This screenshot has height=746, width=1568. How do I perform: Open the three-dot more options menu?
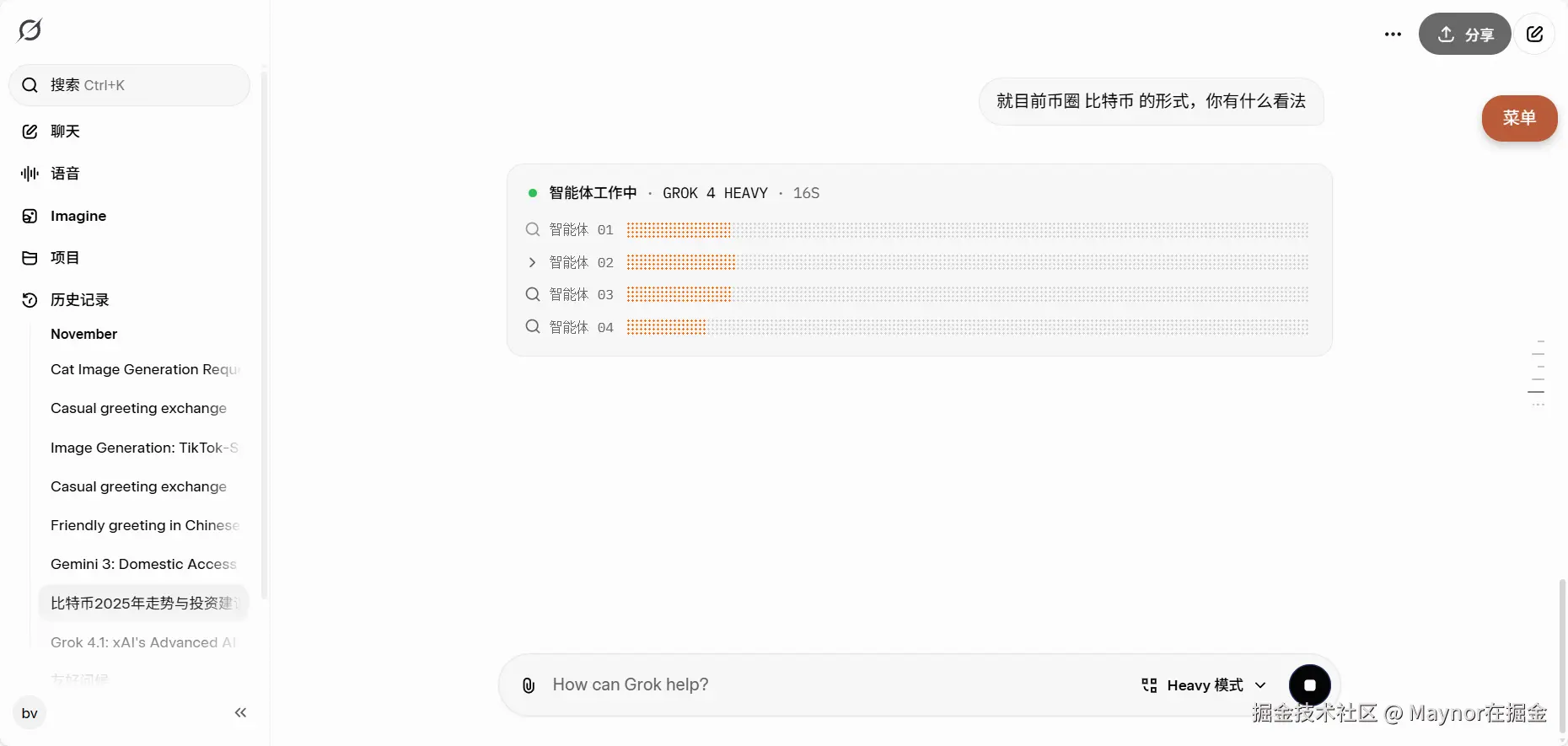pos(1393,35)
